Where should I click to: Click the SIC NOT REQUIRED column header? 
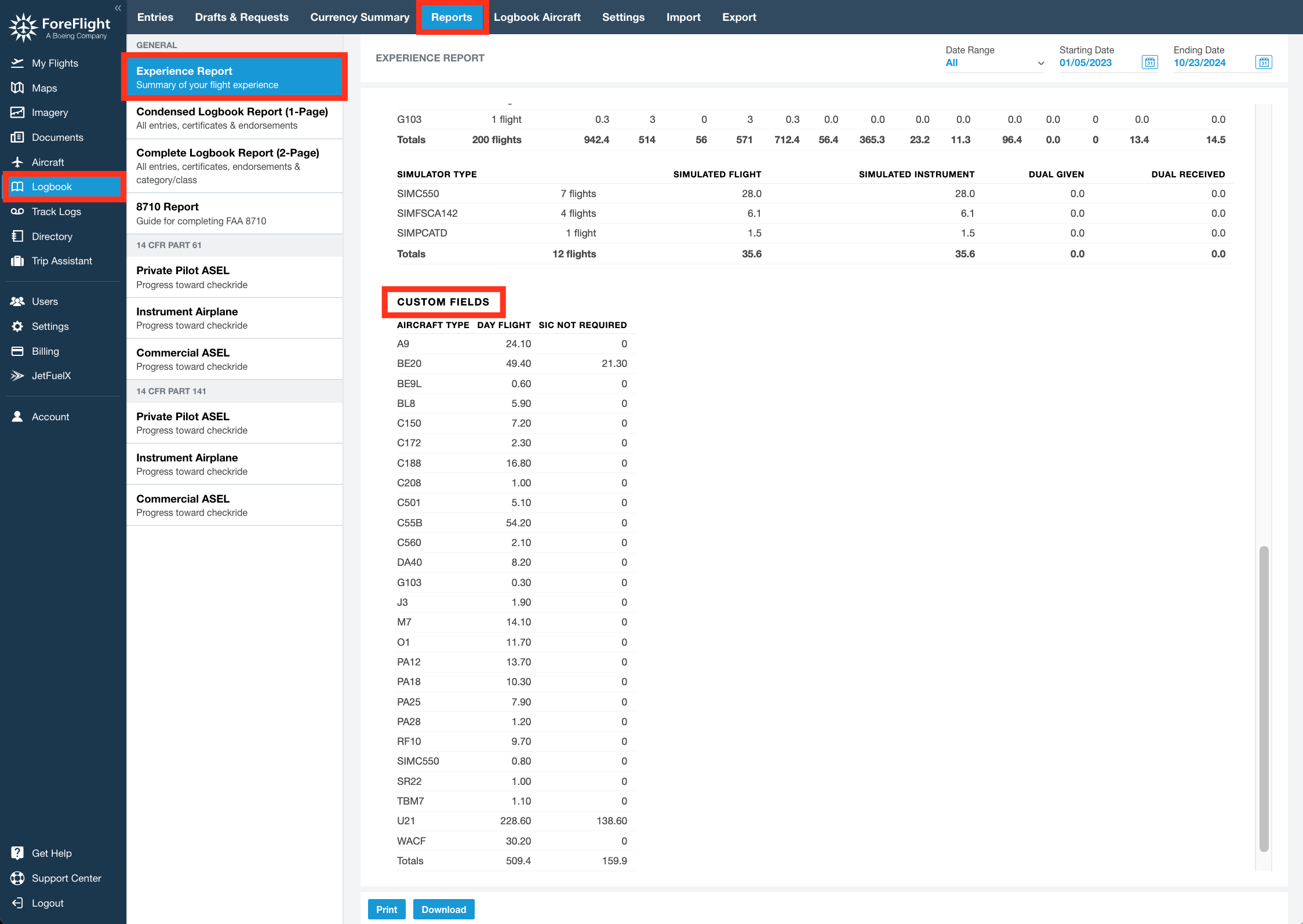coord(583,325)
